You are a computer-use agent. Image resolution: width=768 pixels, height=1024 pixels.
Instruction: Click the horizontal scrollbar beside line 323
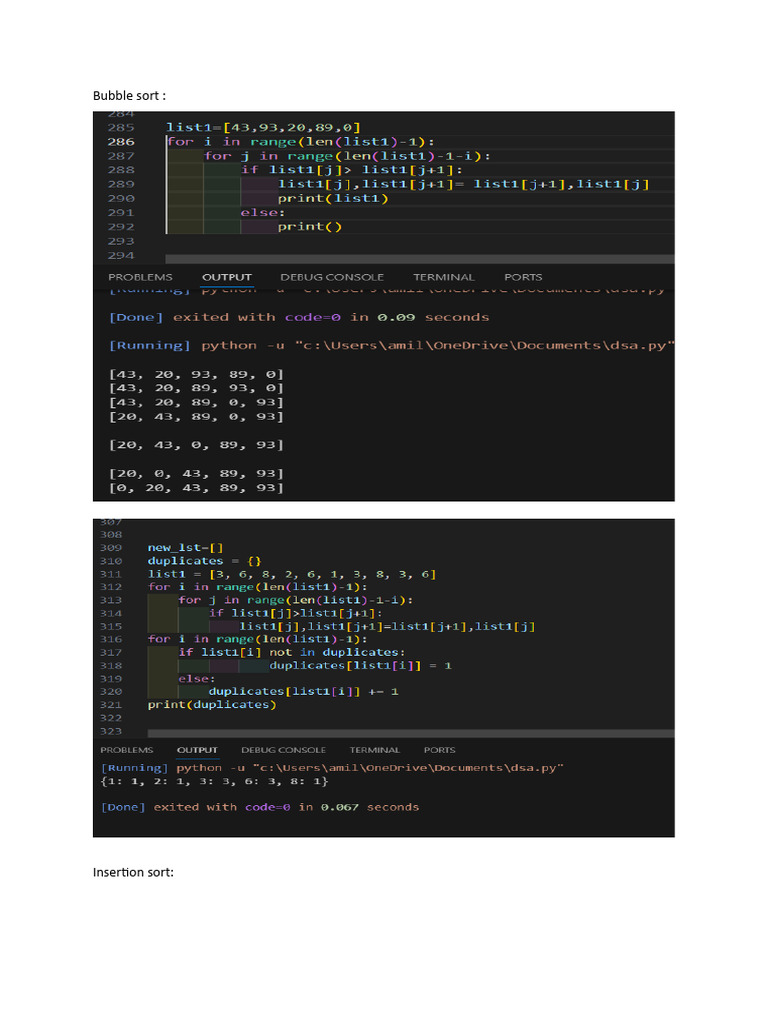[411, 733]
